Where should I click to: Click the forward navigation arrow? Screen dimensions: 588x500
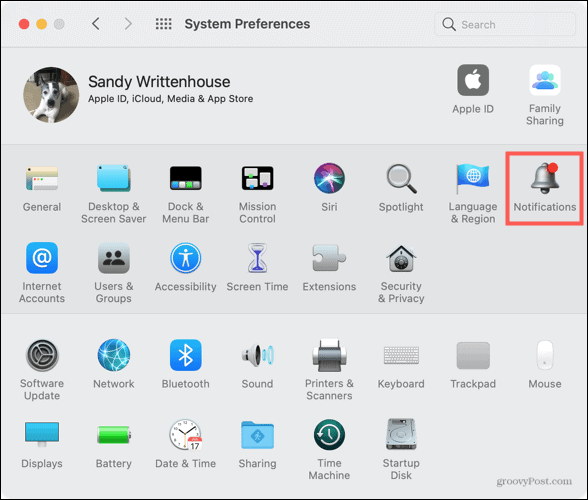[128, 24]
